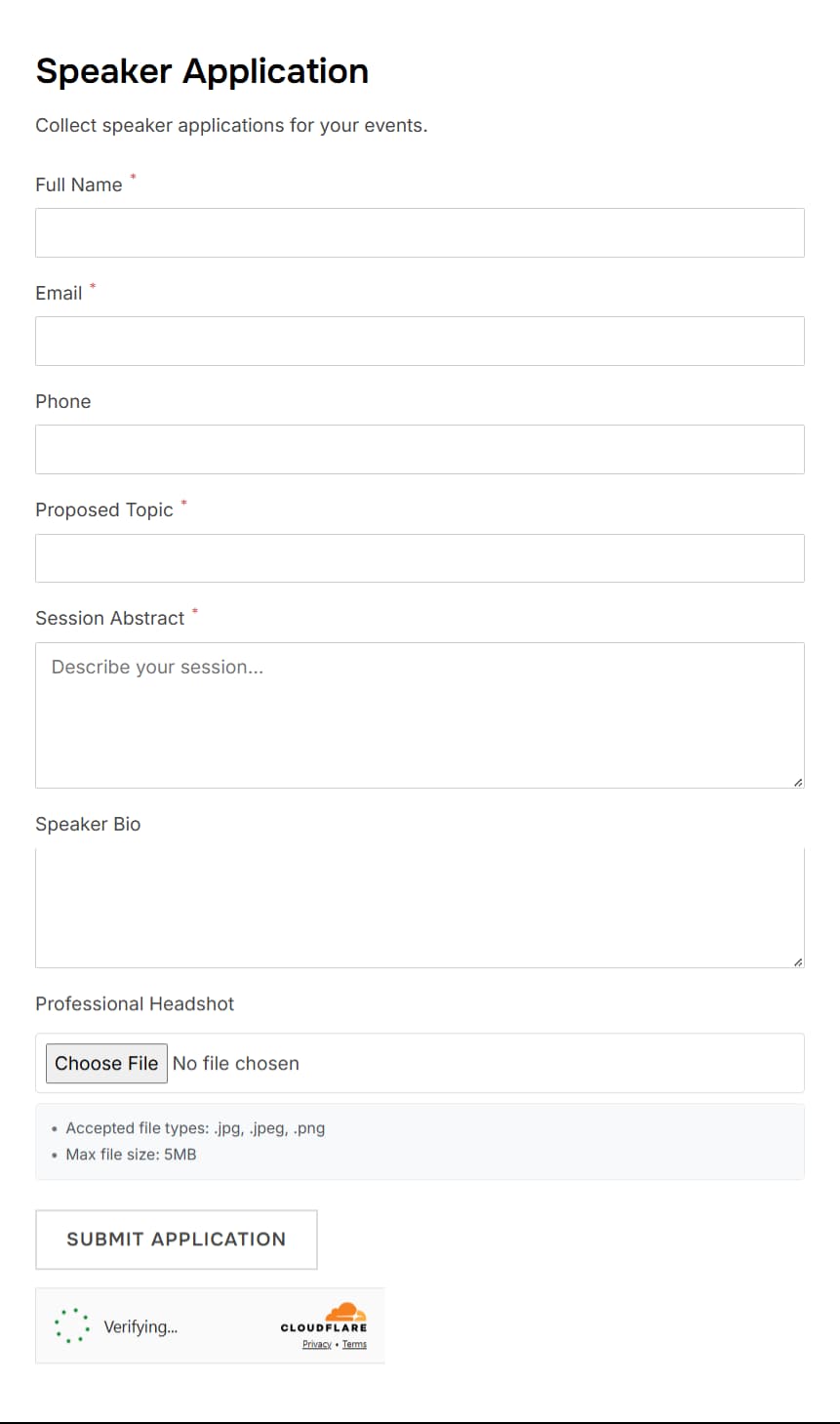The height and width of the screenshot is (1424, 840).
Task: Click the Proposed Topic input field
Action: click(x=420, y=557)
